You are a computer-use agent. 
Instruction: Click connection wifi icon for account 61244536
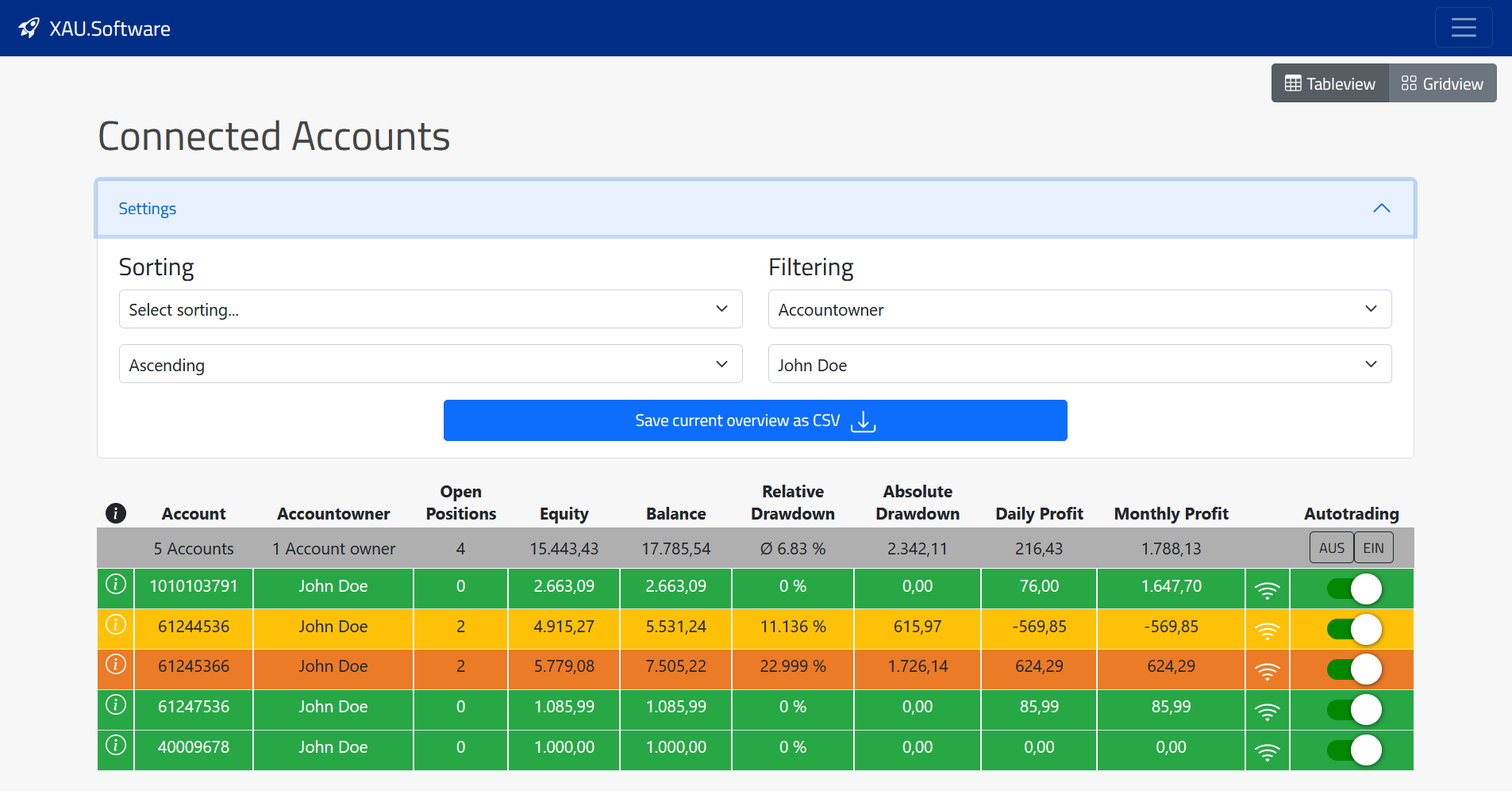click(1268, 631)
